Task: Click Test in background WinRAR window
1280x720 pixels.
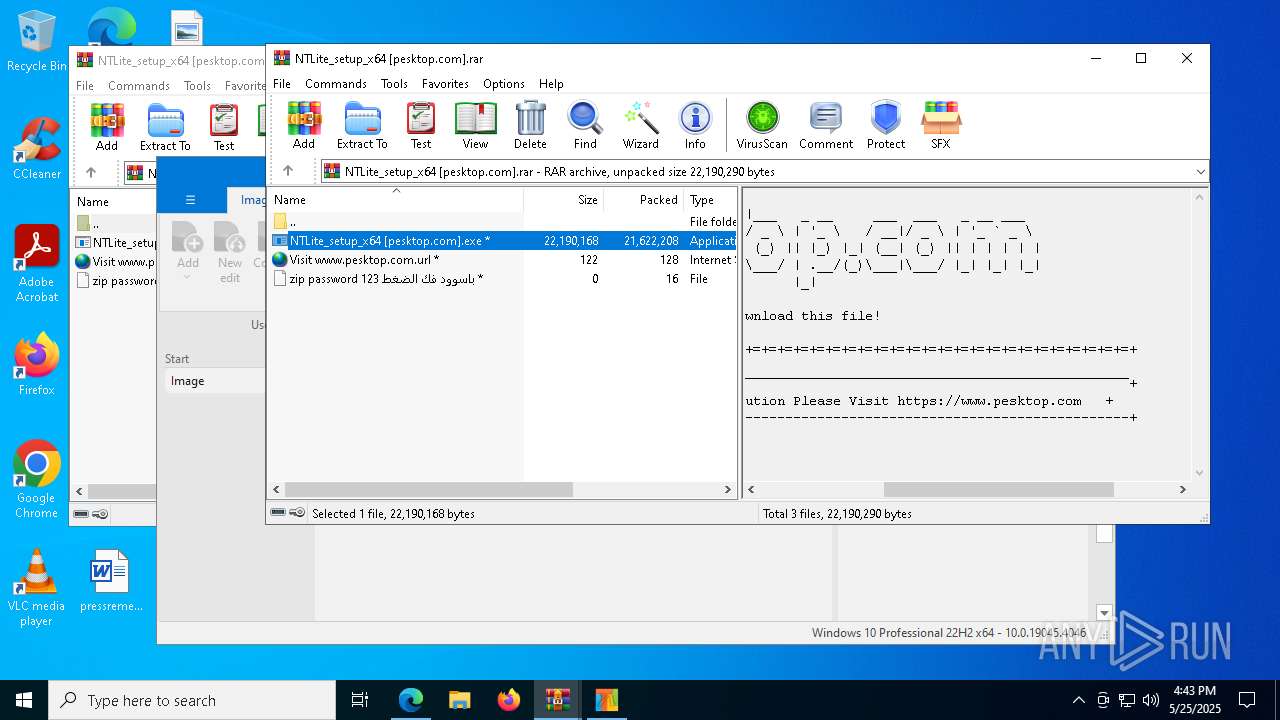Action: click(224, 127)
